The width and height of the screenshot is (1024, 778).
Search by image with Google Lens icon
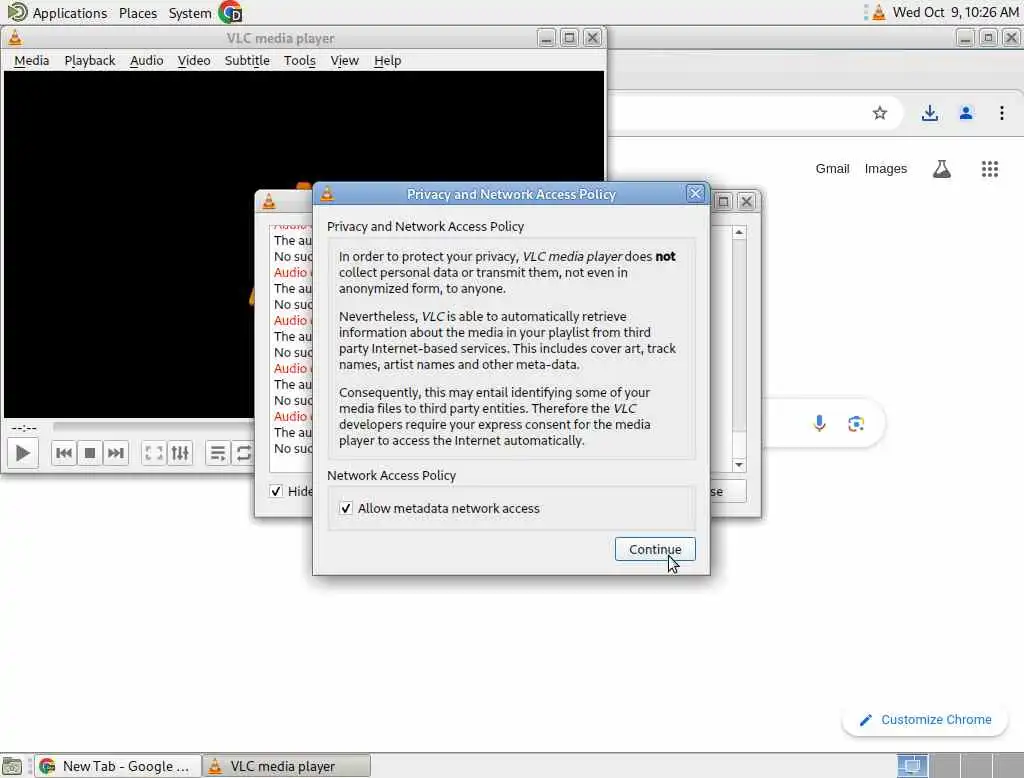[x=856, y=423]
